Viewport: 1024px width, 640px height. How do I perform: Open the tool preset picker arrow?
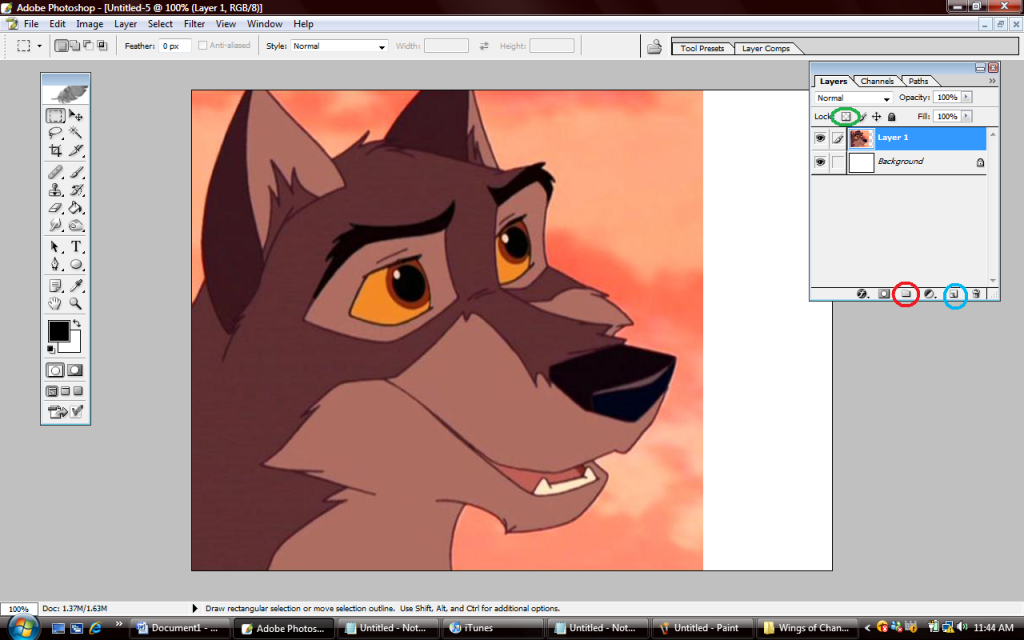click(x=39, y=46)
